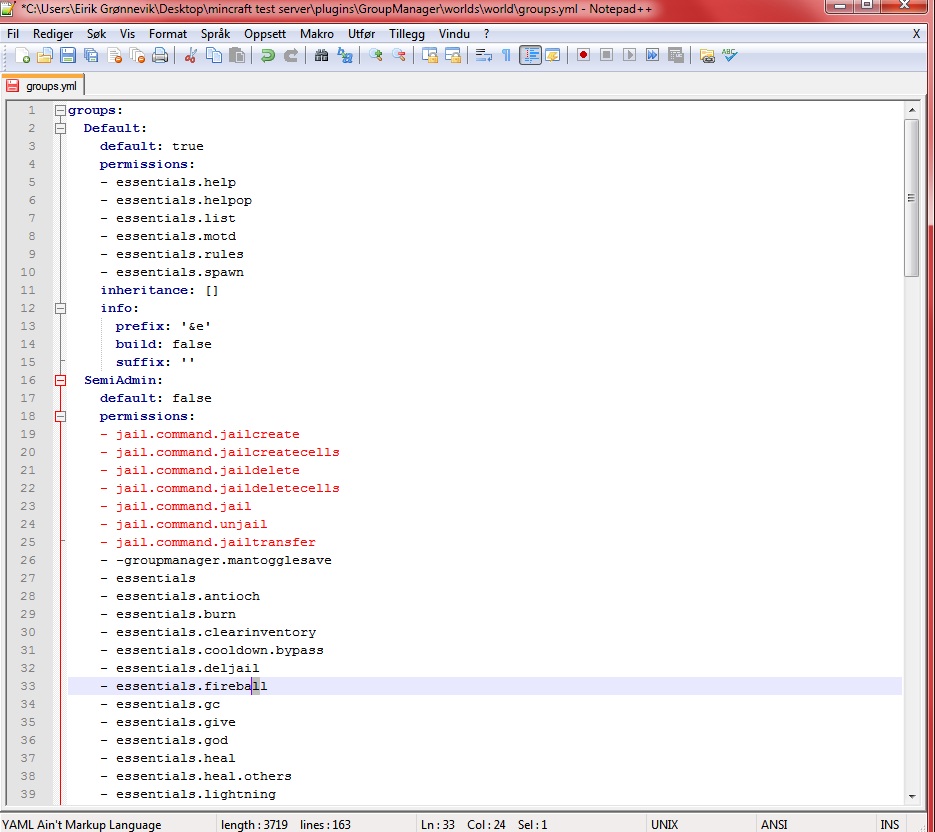
Task: Start macro recording with the red record icon
Action: pos(583,56)
